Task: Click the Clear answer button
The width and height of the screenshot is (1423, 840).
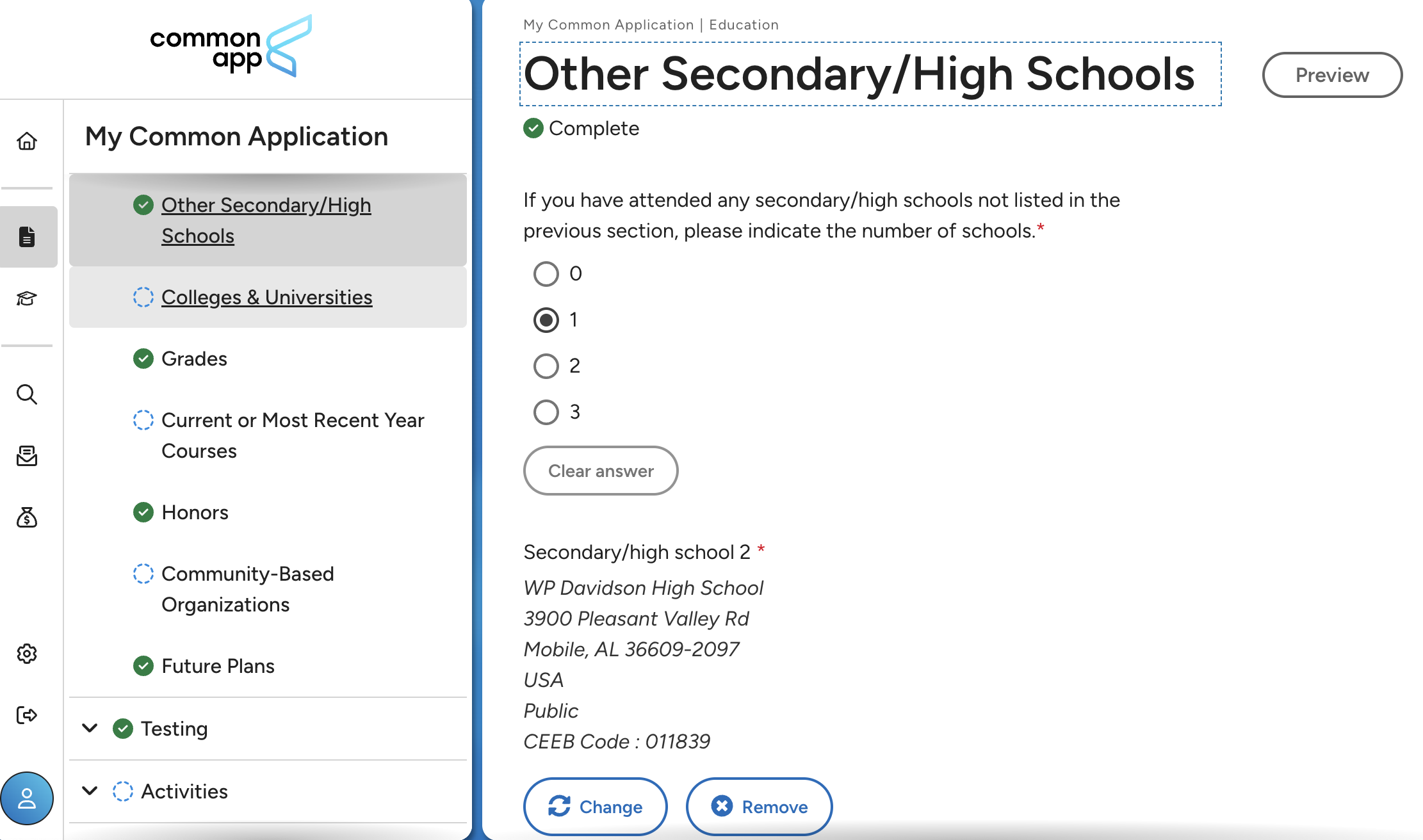Action: click(600, 471)
